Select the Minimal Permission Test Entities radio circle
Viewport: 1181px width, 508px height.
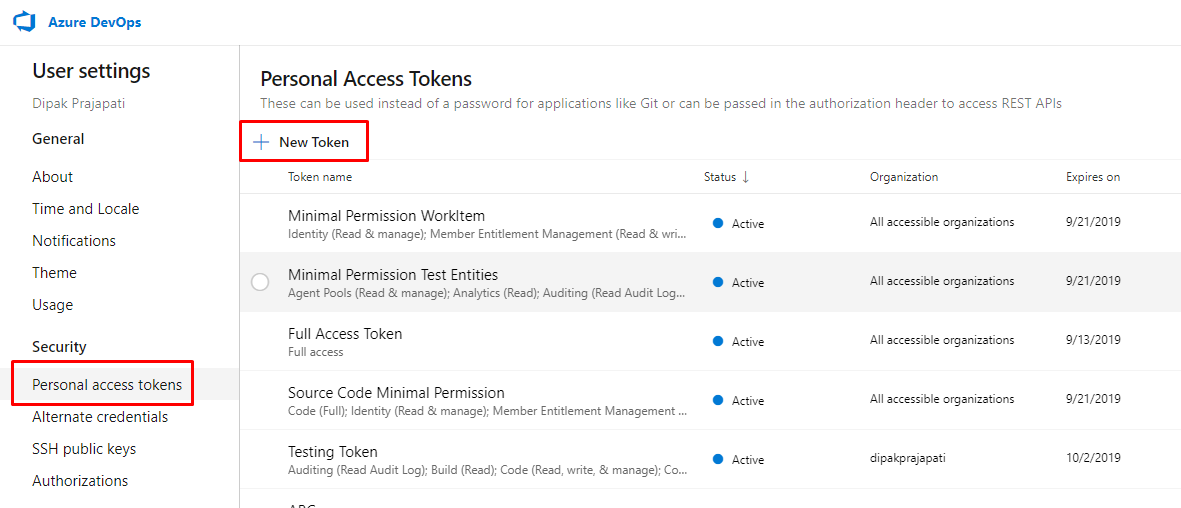point(260,282)
